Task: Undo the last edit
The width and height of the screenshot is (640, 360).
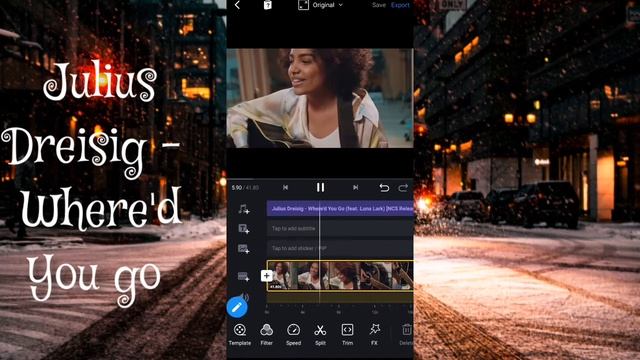Action: (384, 188)
